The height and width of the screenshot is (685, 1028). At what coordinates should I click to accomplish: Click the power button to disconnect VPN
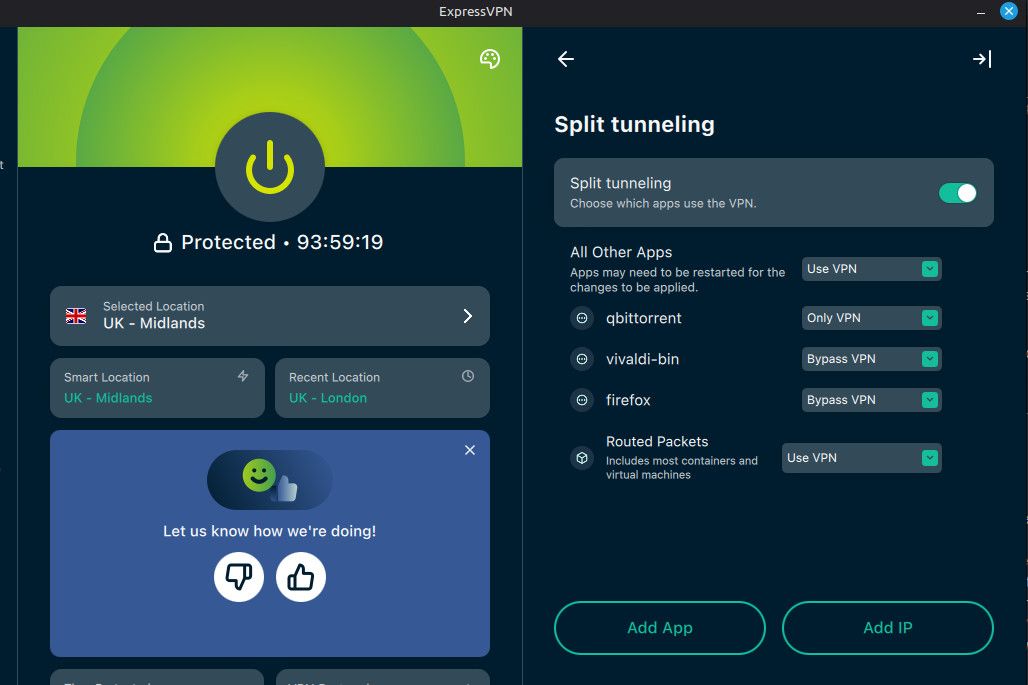click(x=269, y=166)
